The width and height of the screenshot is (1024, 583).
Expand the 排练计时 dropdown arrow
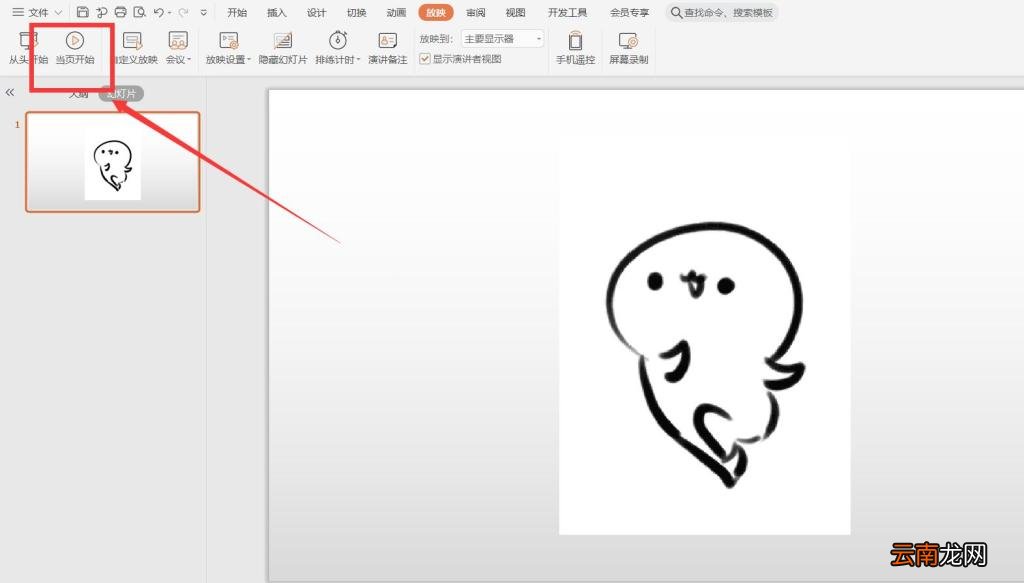click(358, 59)
